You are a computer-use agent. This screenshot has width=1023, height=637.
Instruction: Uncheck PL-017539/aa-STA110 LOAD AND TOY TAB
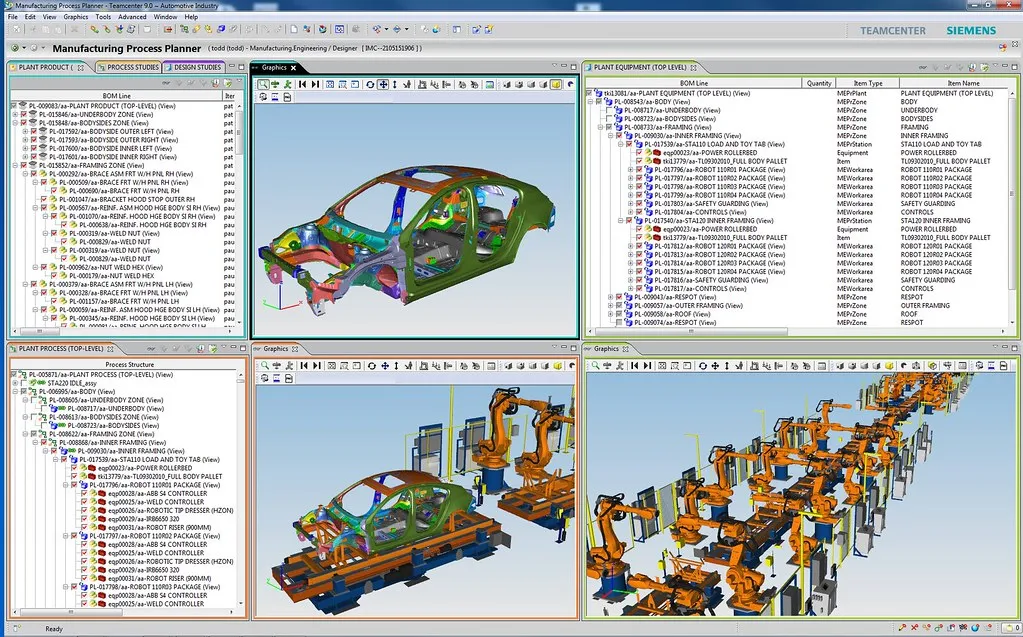[x=630, y=144]
